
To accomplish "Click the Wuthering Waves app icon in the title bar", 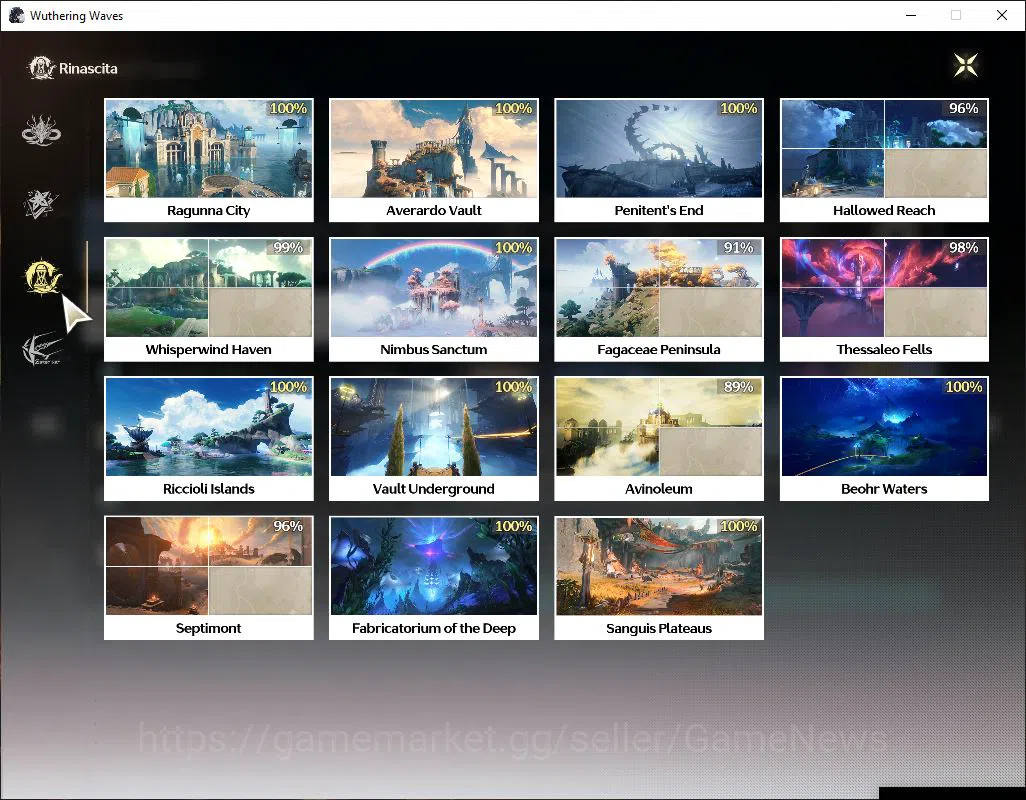I will 17,15.
